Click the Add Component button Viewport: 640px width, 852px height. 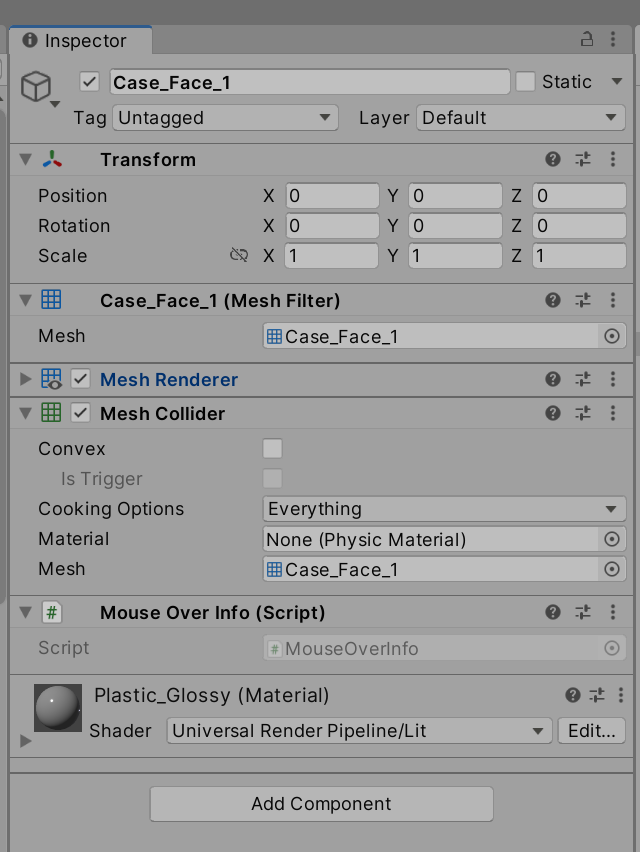click(x=320, y=804)
